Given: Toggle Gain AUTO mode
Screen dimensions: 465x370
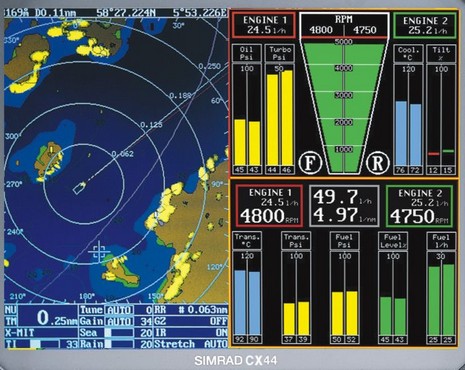Looking at the screenshot, I should pyautogui.click(x=119, y=322).
